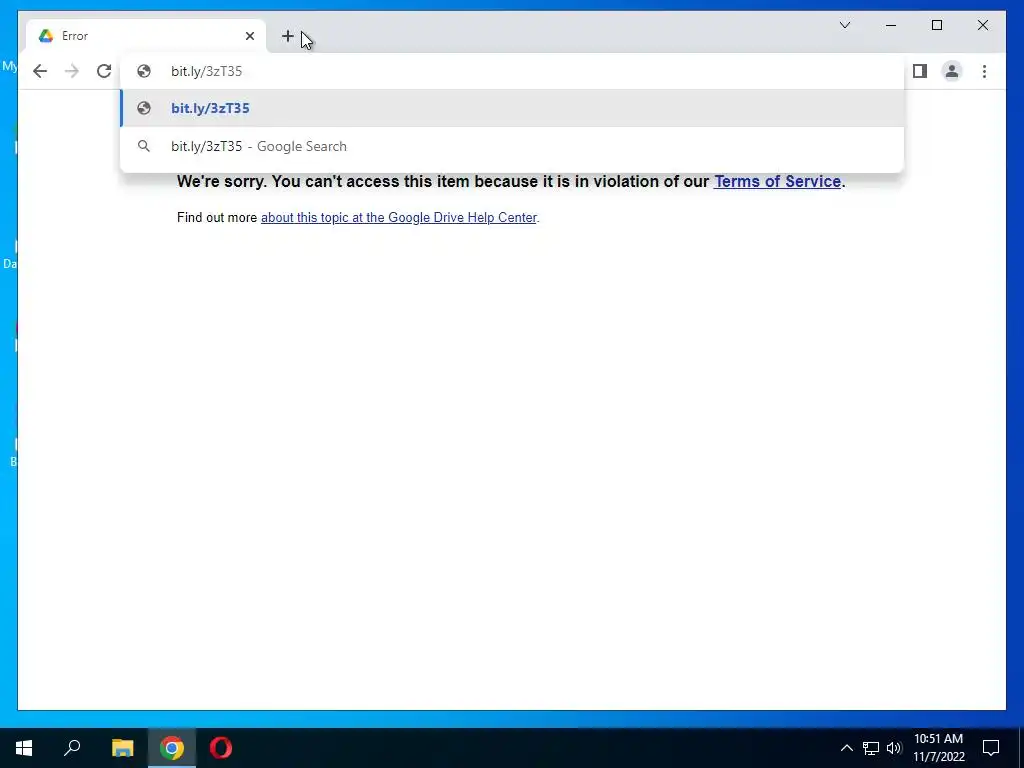Viewport: 1024px width, 768px height.
Task: Maximize the Chrome window
Action: 936,25
